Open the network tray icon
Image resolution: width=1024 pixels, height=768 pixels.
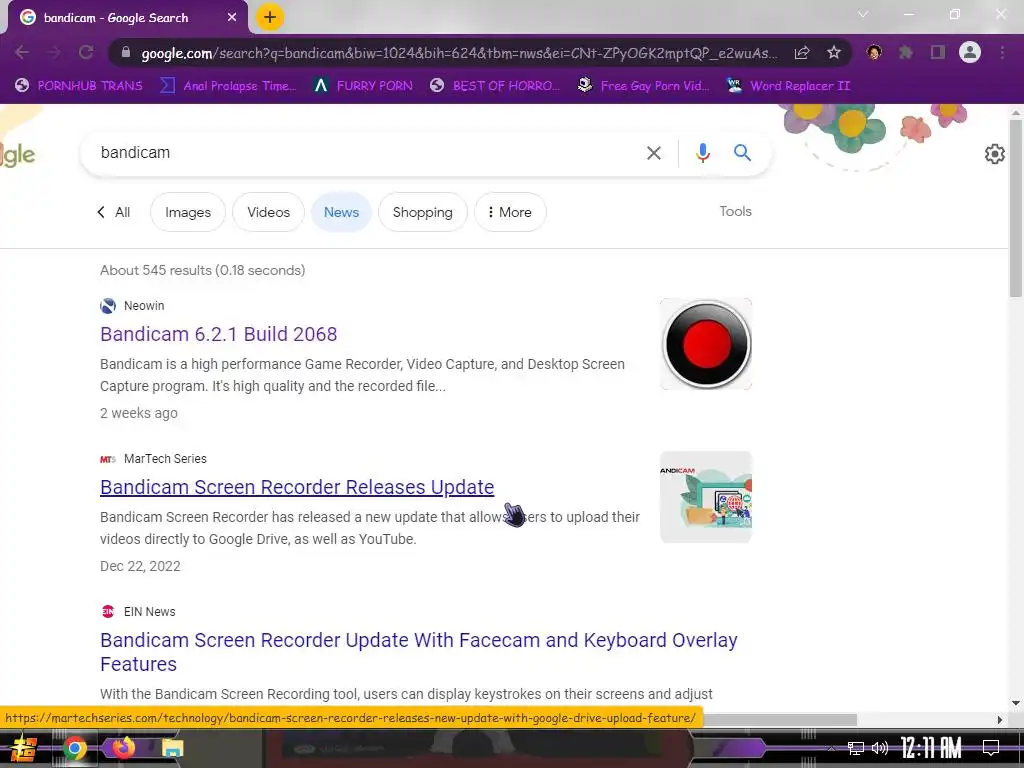(855, 748)
